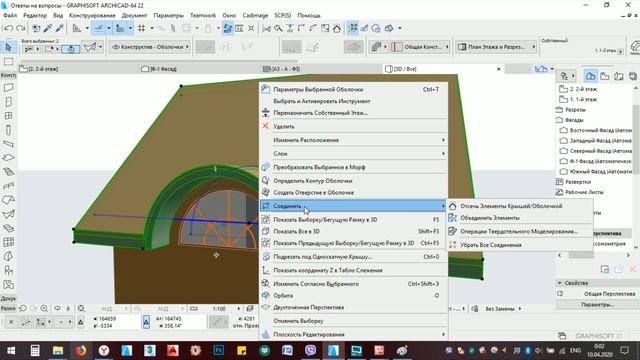The width and height of the screenshot is (640, 360).
Task: Open Guide Lines dropdown arrow
Action: tap(109, 28)
